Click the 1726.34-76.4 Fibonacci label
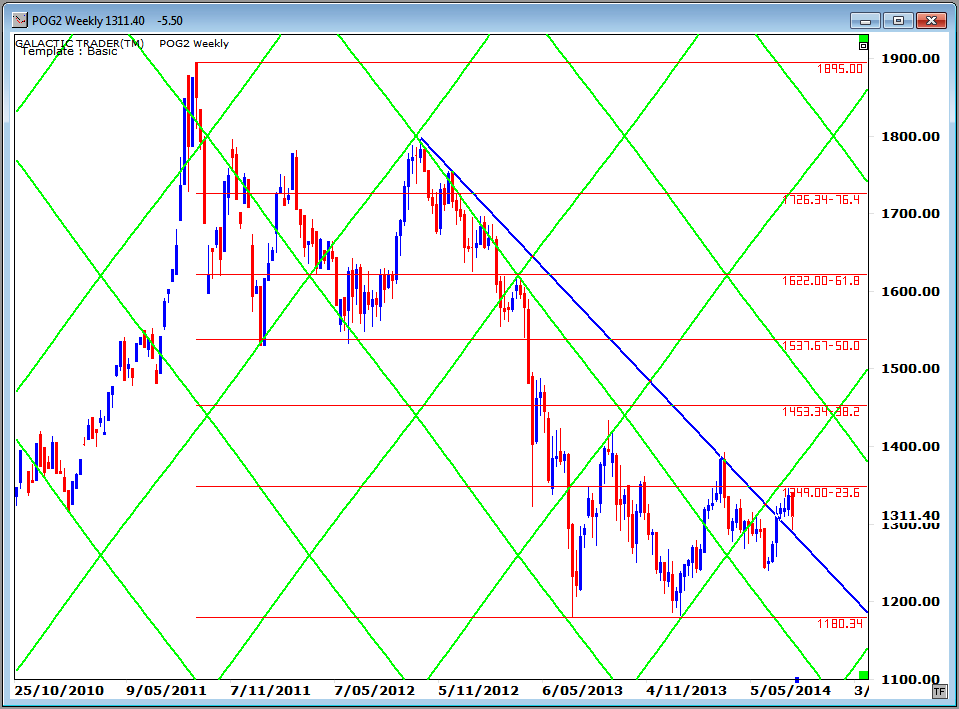The image size is (959, 709). [821, 199]
